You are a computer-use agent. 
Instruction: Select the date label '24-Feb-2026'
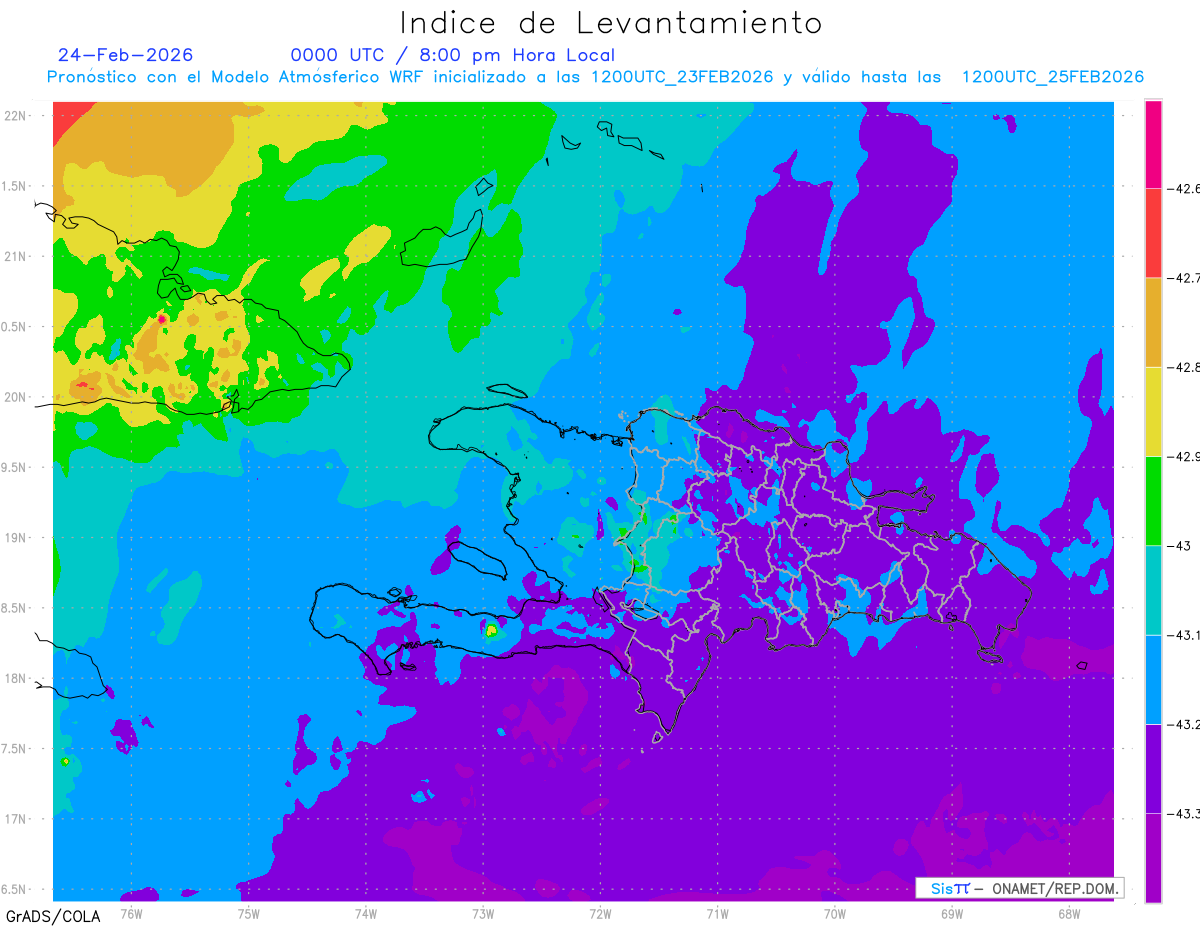point(126,55)
